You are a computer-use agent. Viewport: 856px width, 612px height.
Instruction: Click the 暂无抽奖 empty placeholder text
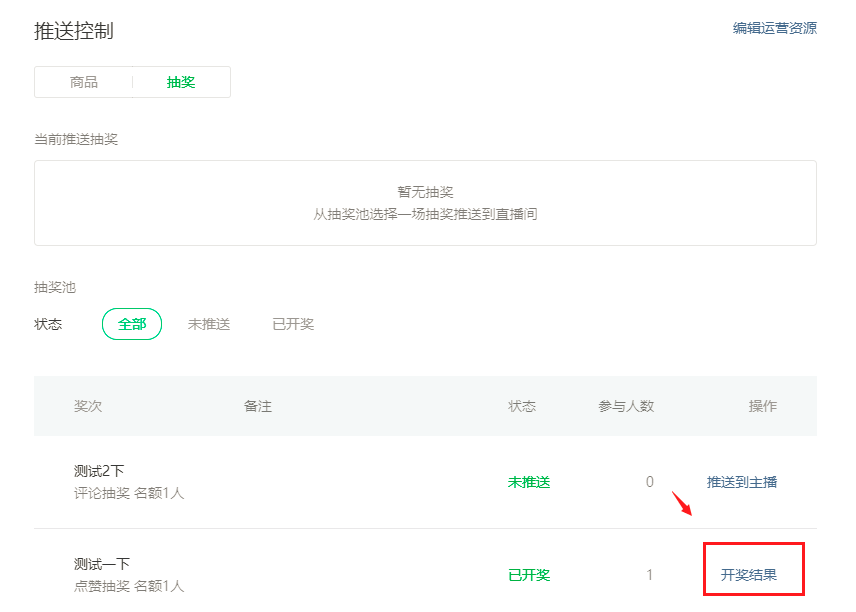coord(425,192)
